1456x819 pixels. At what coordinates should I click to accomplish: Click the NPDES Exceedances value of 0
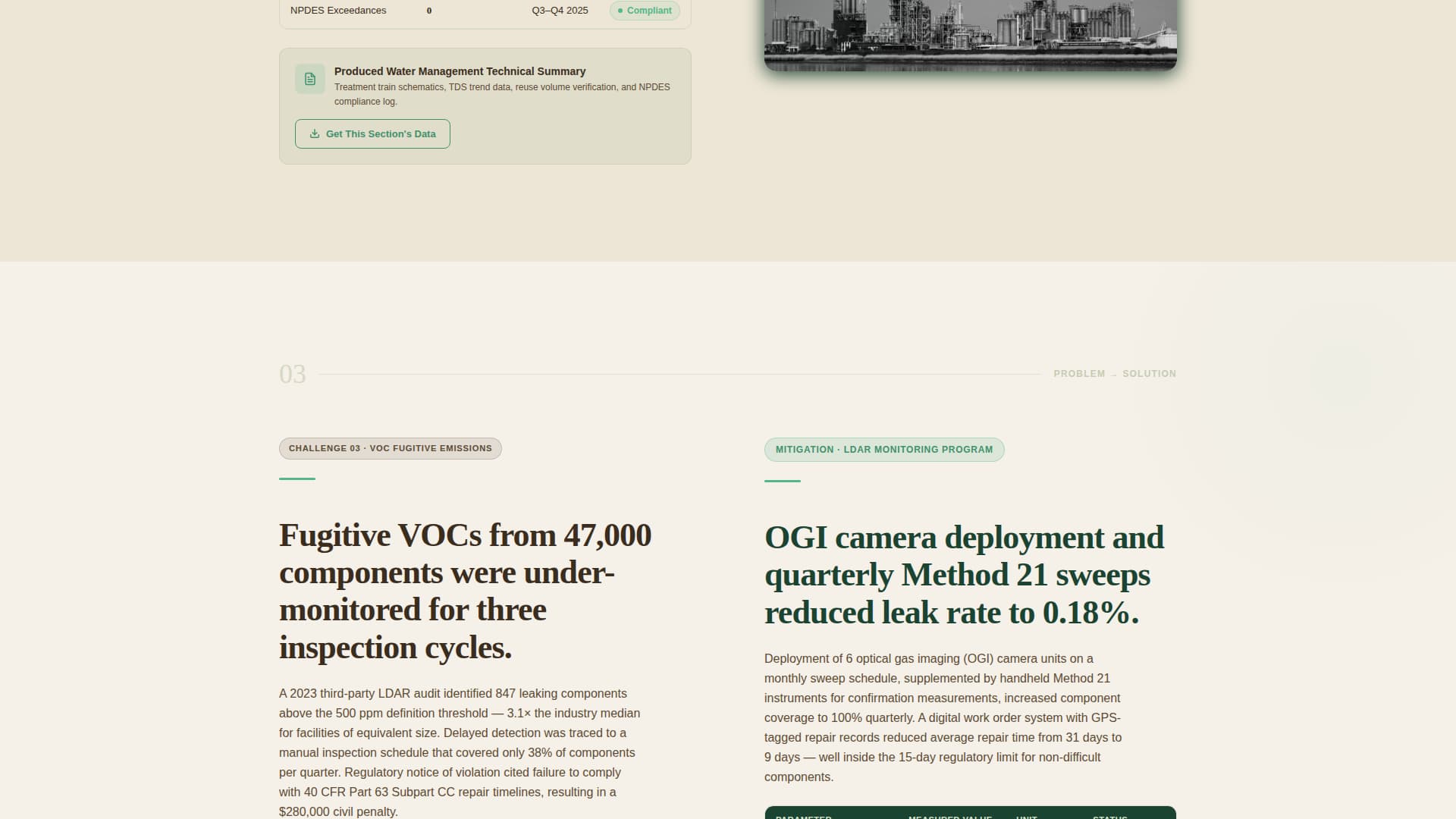pos(428,11)
